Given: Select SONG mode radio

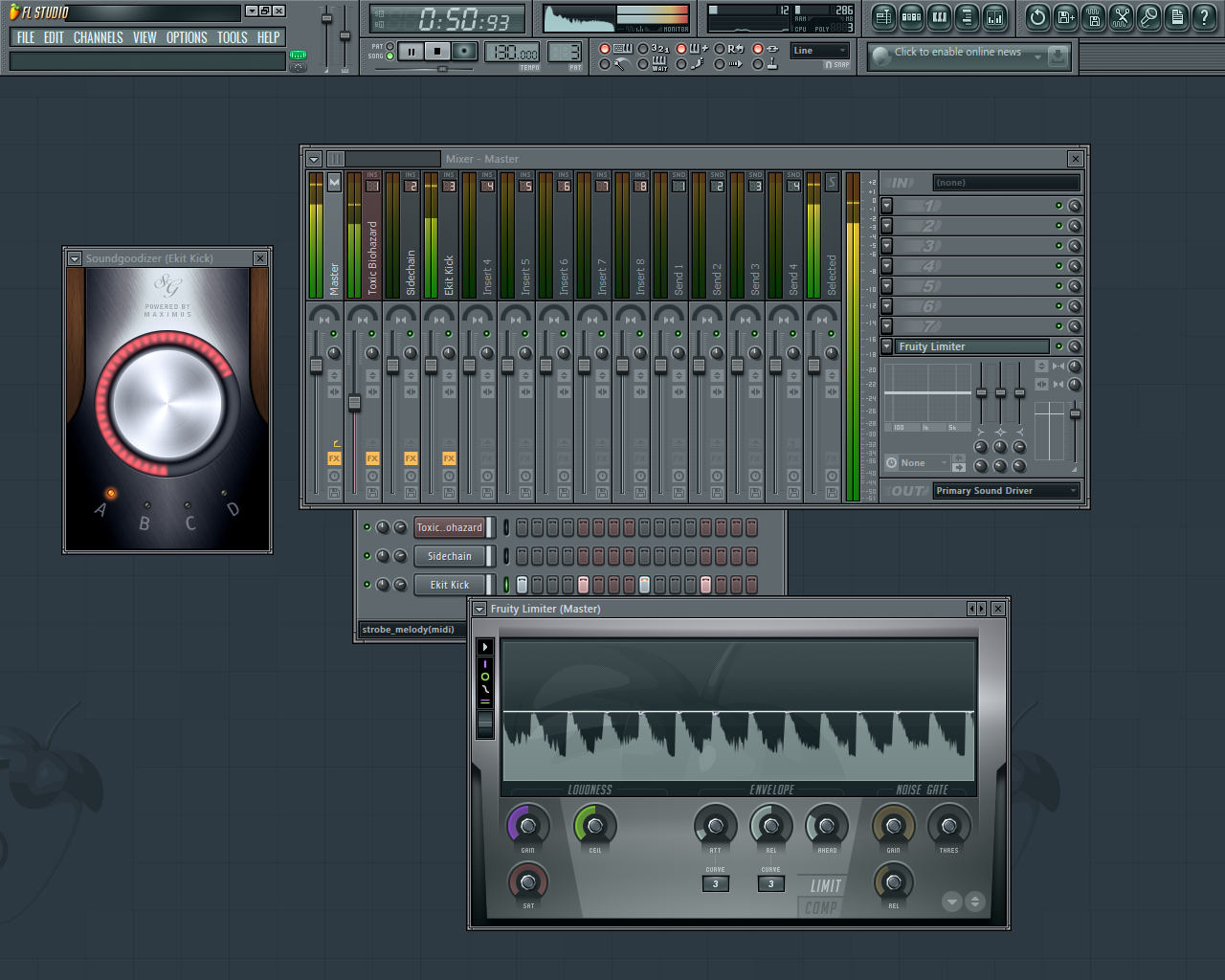Looking at the screenshot, I should [390, 56].
